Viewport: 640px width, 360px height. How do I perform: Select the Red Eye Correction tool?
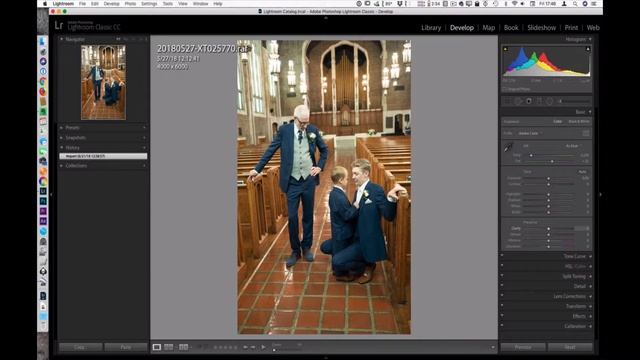pos(529,101)
